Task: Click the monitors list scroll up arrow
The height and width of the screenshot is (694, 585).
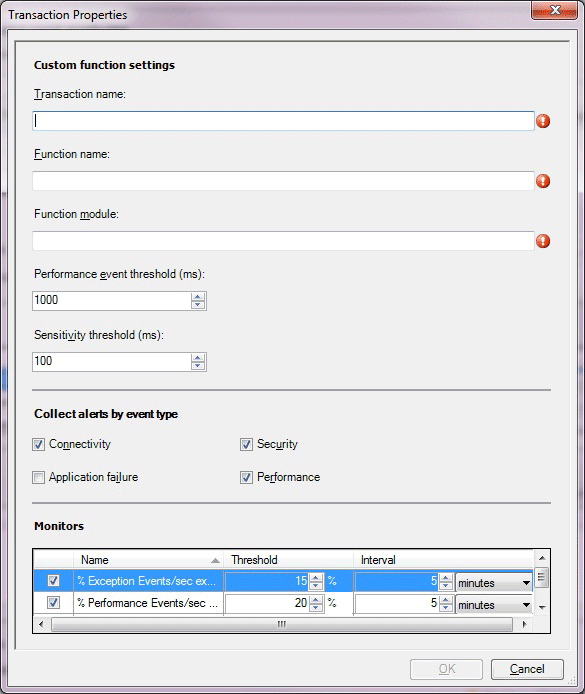Action: [542, 558]
